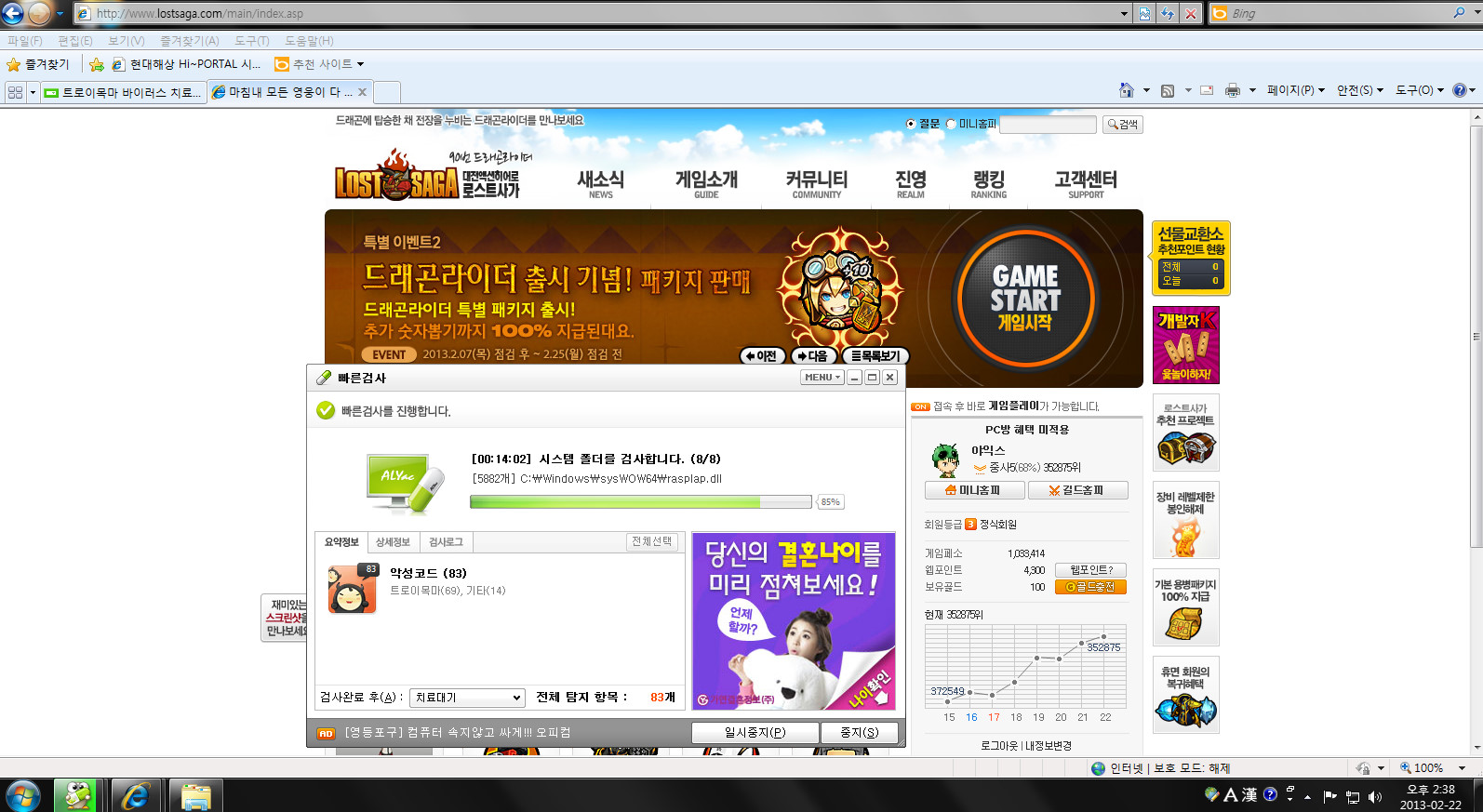Click the 결혼나이 ad banner thumbnail
1483x812 pixels.
point(793,621)
